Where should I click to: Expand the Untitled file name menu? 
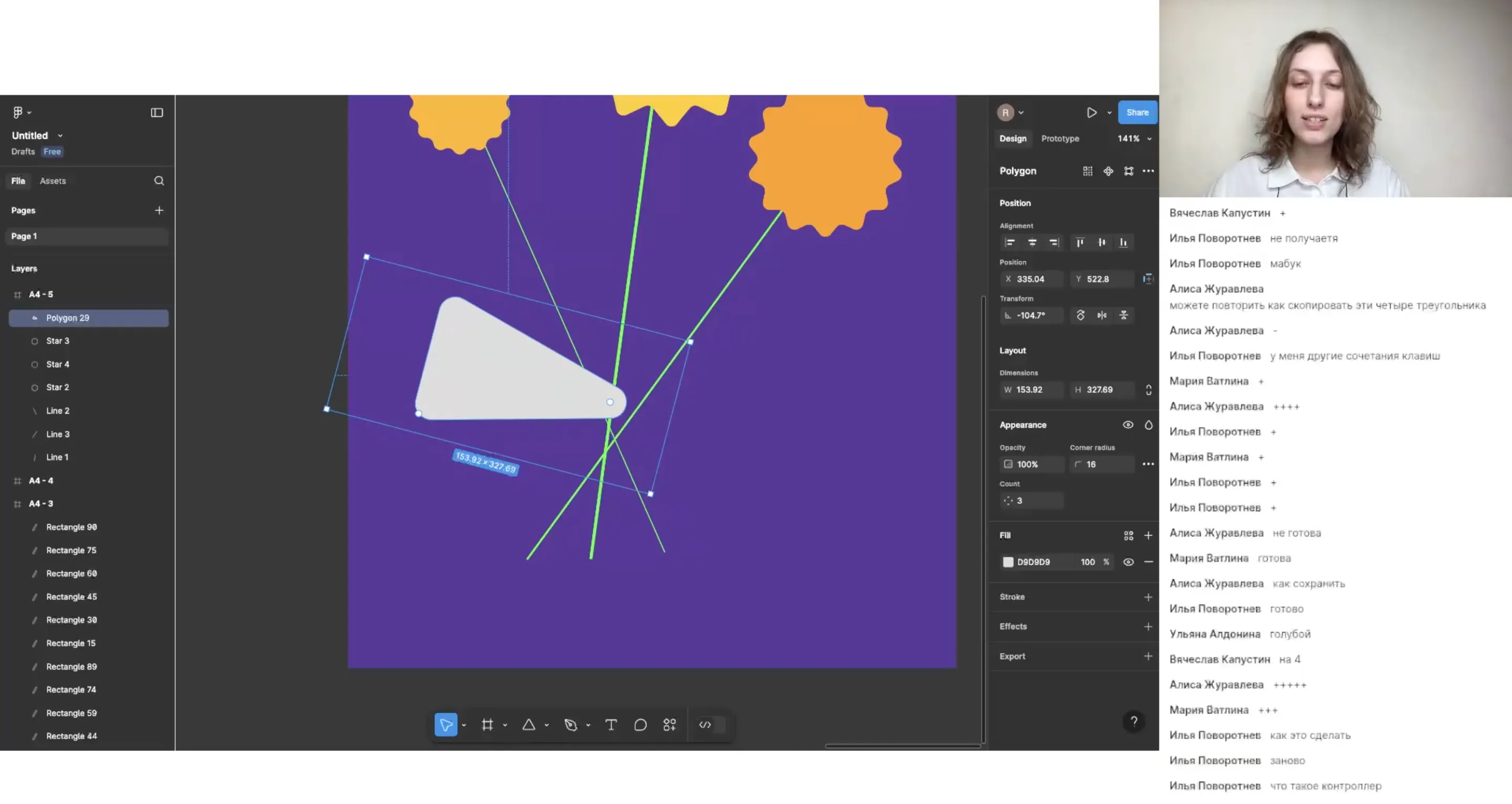click(x=60, y=135)
